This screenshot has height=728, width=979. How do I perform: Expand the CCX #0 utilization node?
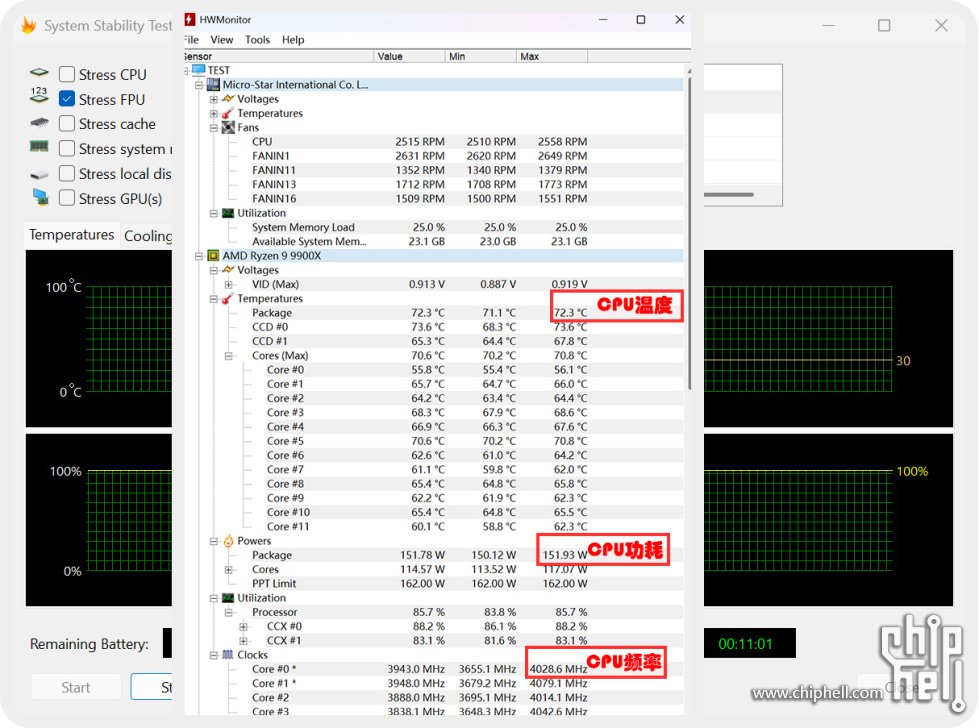244,627
